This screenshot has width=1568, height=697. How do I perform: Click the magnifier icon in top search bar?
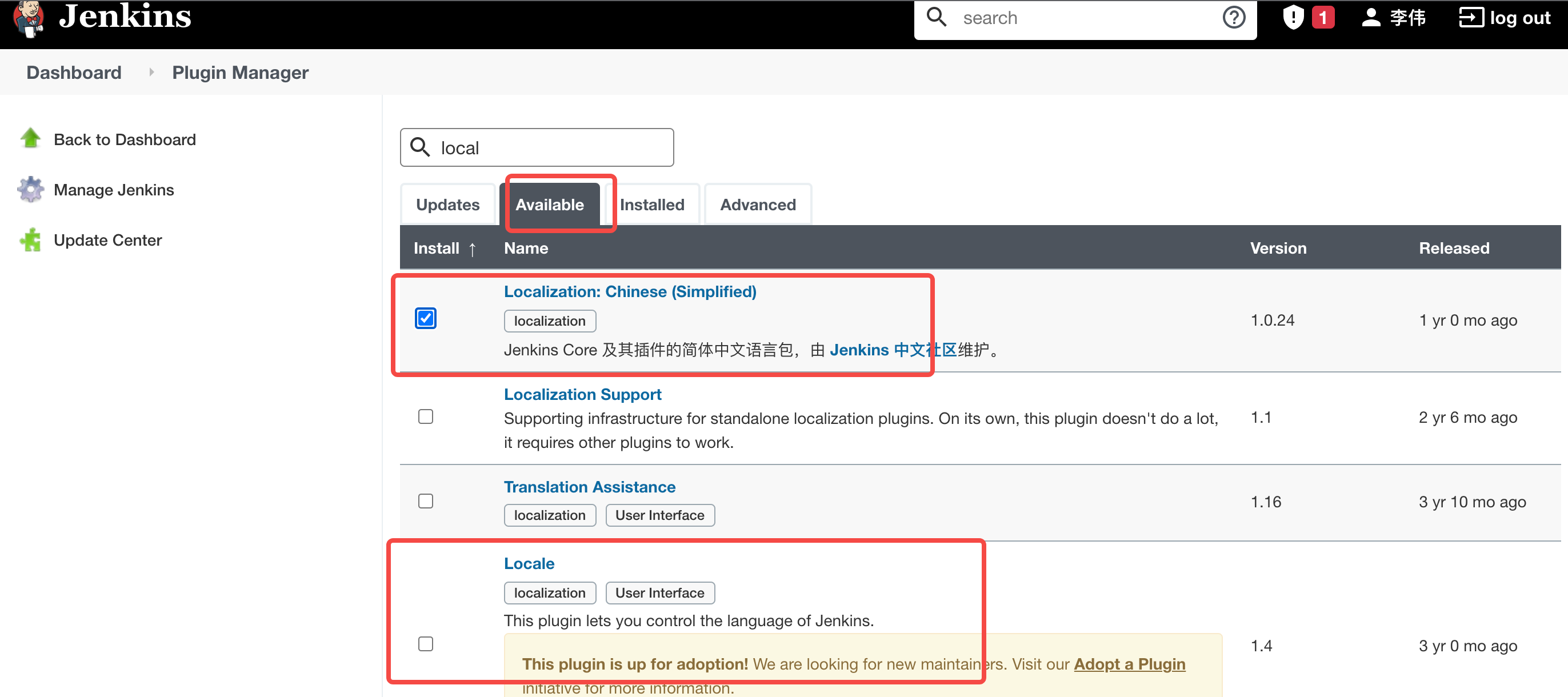click(x=936, y=17)
